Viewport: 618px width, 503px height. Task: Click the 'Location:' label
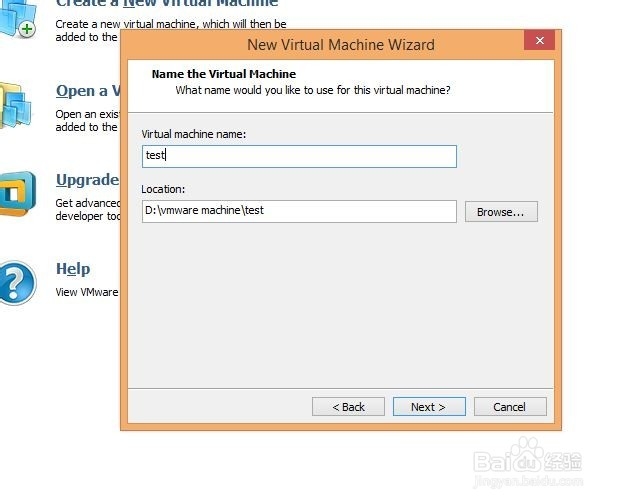tap(163, 189)
